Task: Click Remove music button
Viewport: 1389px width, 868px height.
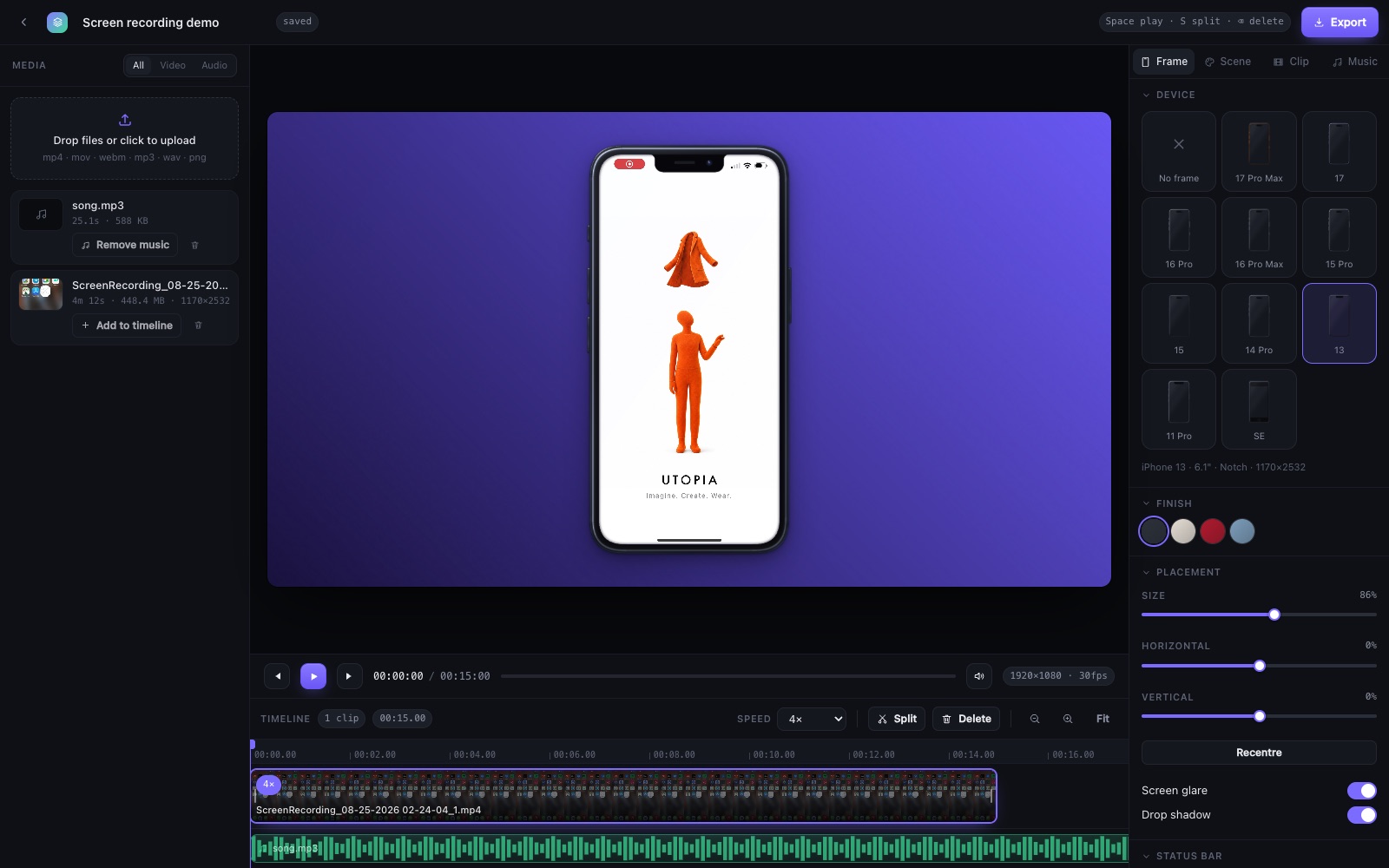Action: point(125,245)
